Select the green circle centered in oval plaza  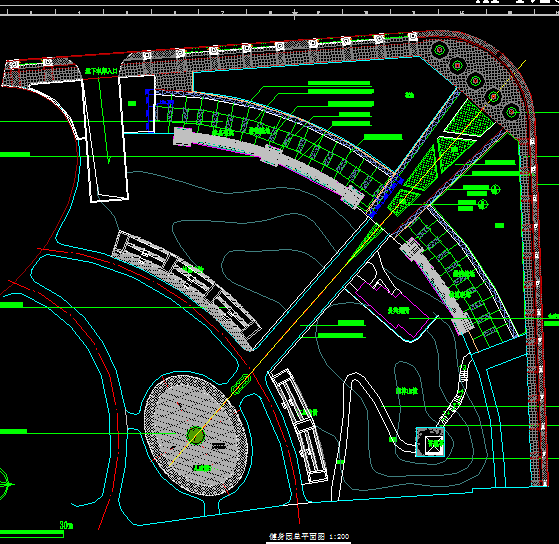(x=196, y=435)
